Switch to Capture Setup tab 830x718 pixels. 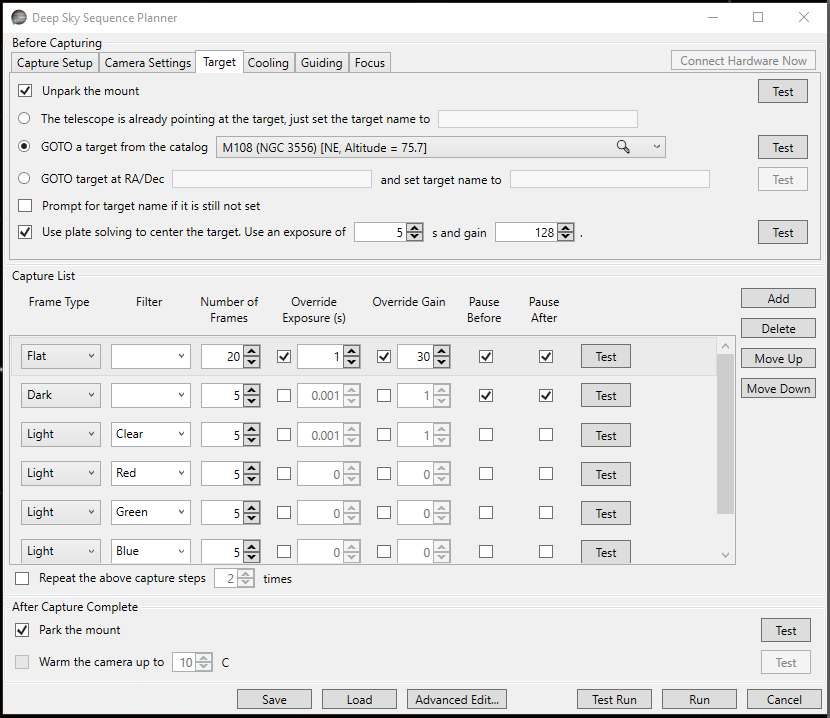click(x=55, y=62)
